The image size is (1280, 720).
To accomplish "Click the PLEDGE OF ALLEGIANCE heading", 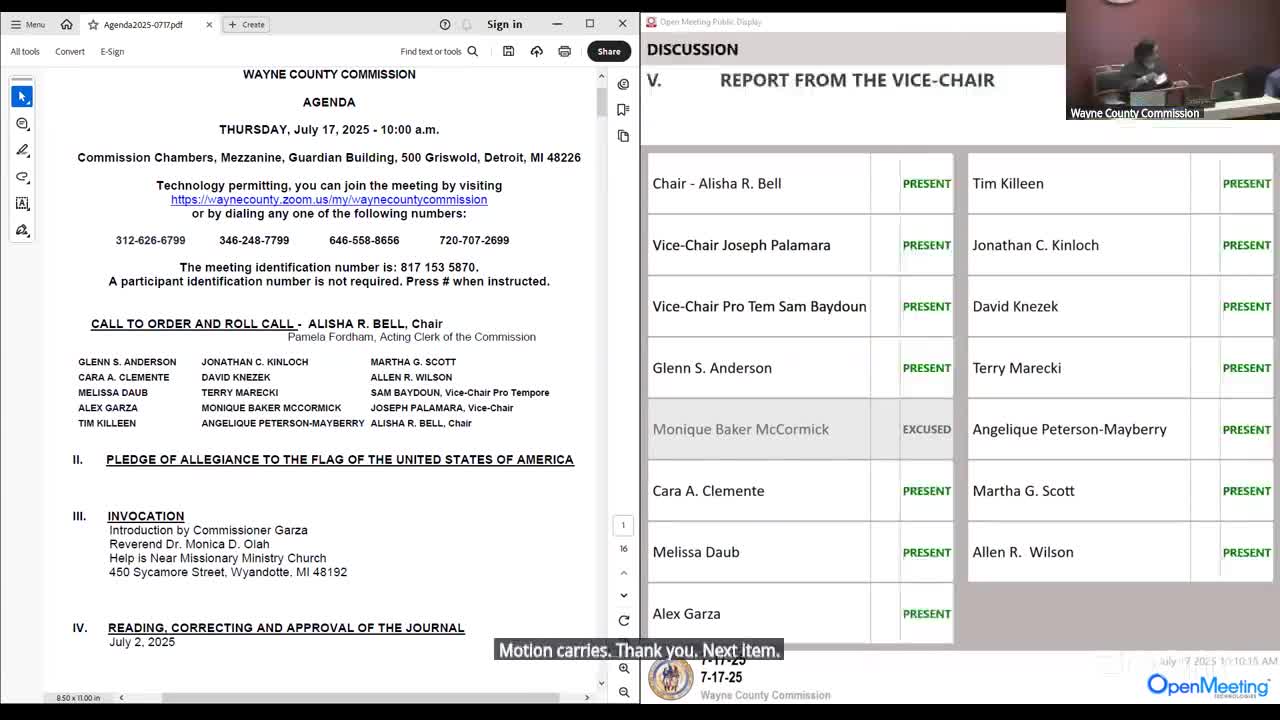I will click(340, 460).
